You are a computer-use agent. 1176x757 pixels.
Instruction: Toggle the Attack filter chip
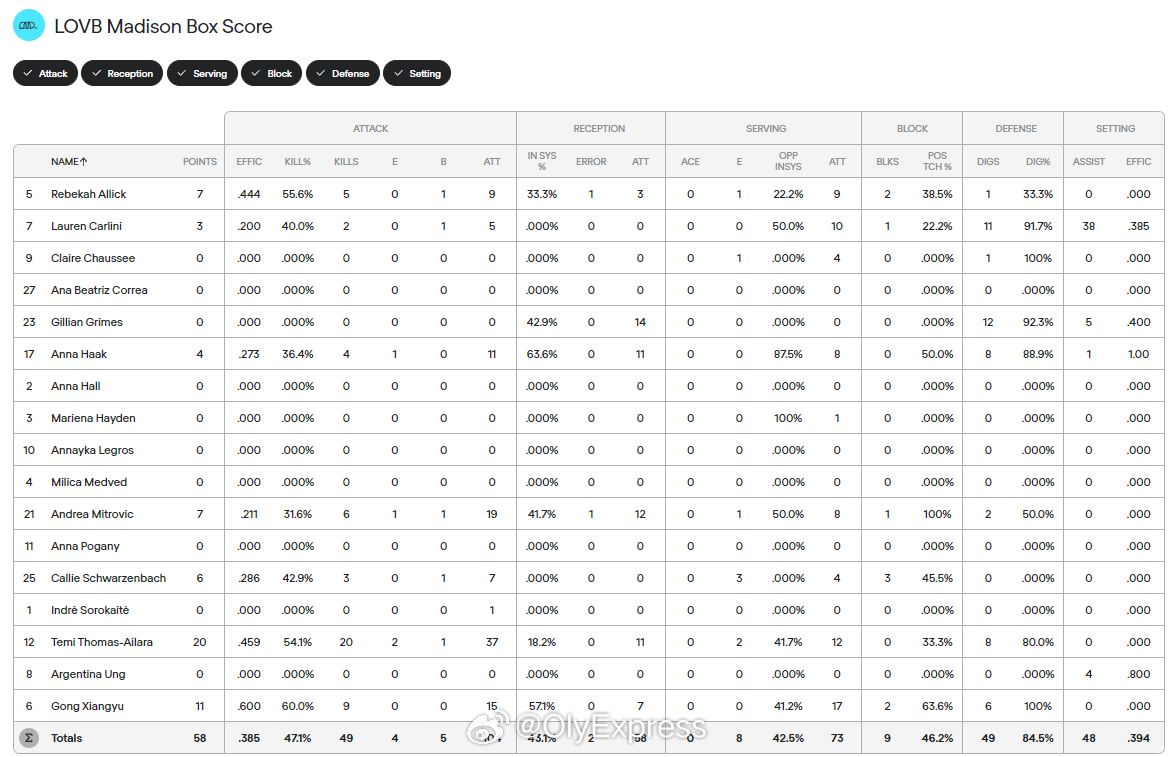point(45,74)
